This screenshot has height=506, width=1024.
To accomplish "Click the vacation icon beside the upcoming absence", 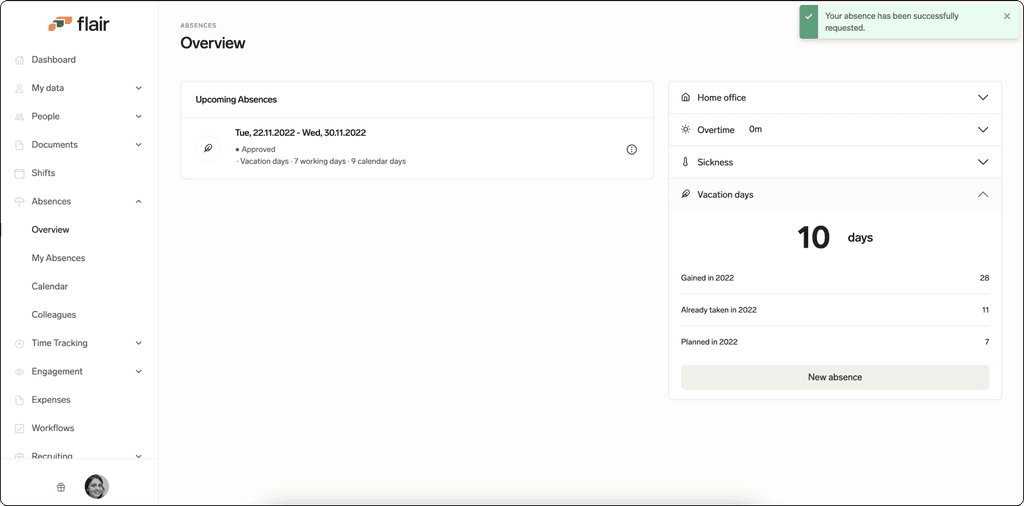I will pyautogui.click(x=208, y=149).
